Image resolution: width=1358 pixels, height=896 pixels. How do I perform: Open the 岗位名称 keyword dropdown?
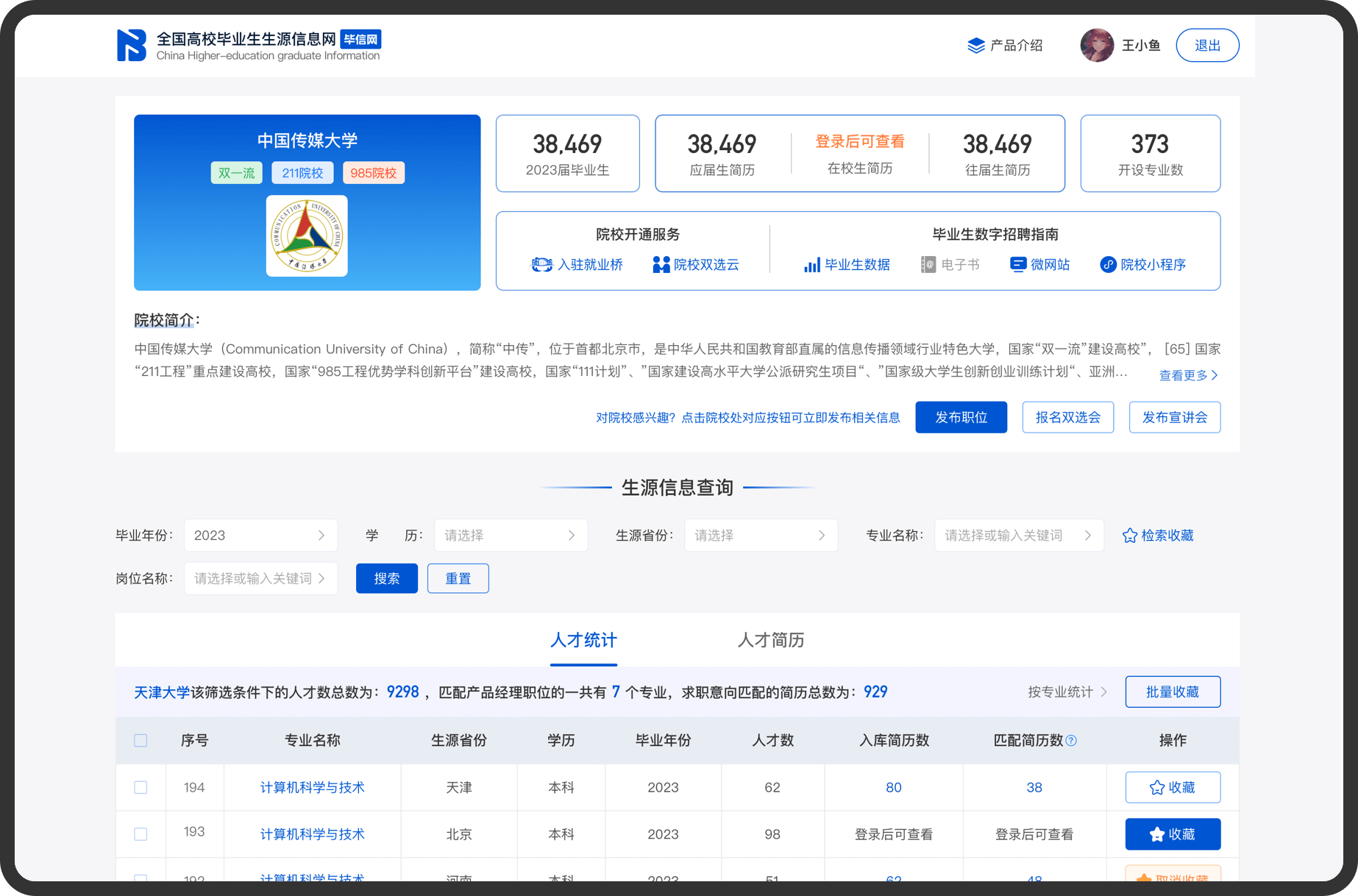[x=260, y=579]
